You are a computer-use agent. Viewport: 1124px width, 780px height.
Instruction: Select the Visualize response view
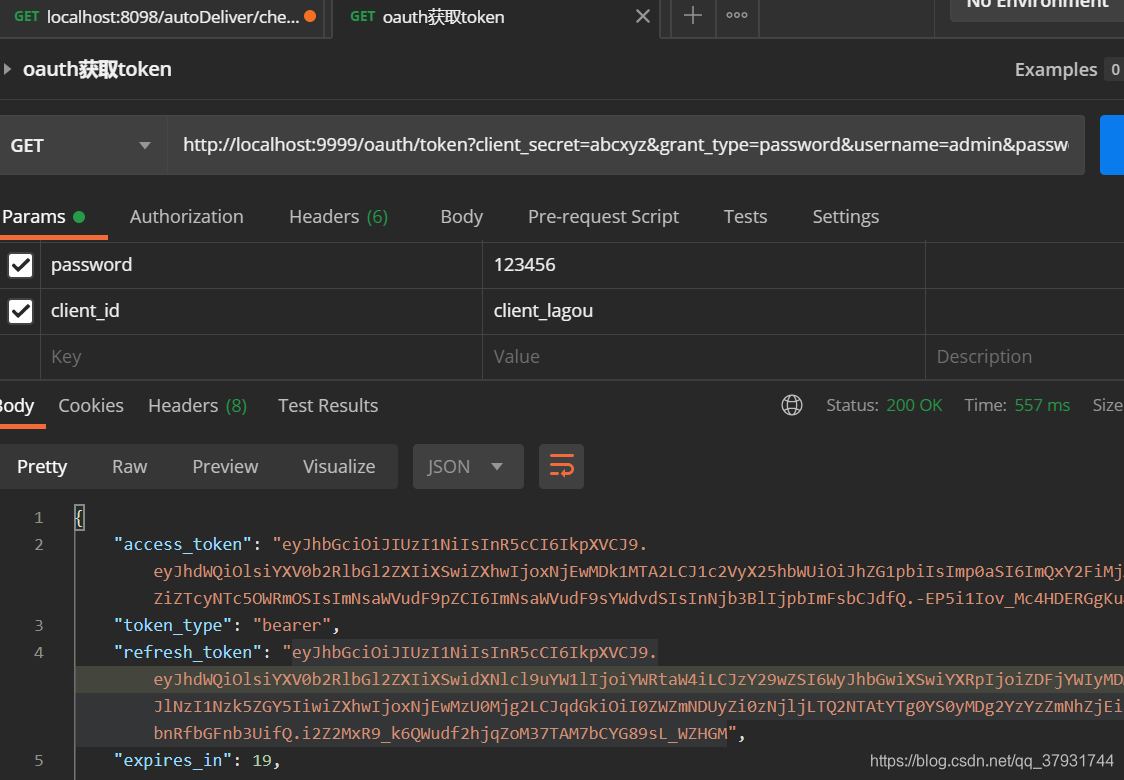pos(339,467)
